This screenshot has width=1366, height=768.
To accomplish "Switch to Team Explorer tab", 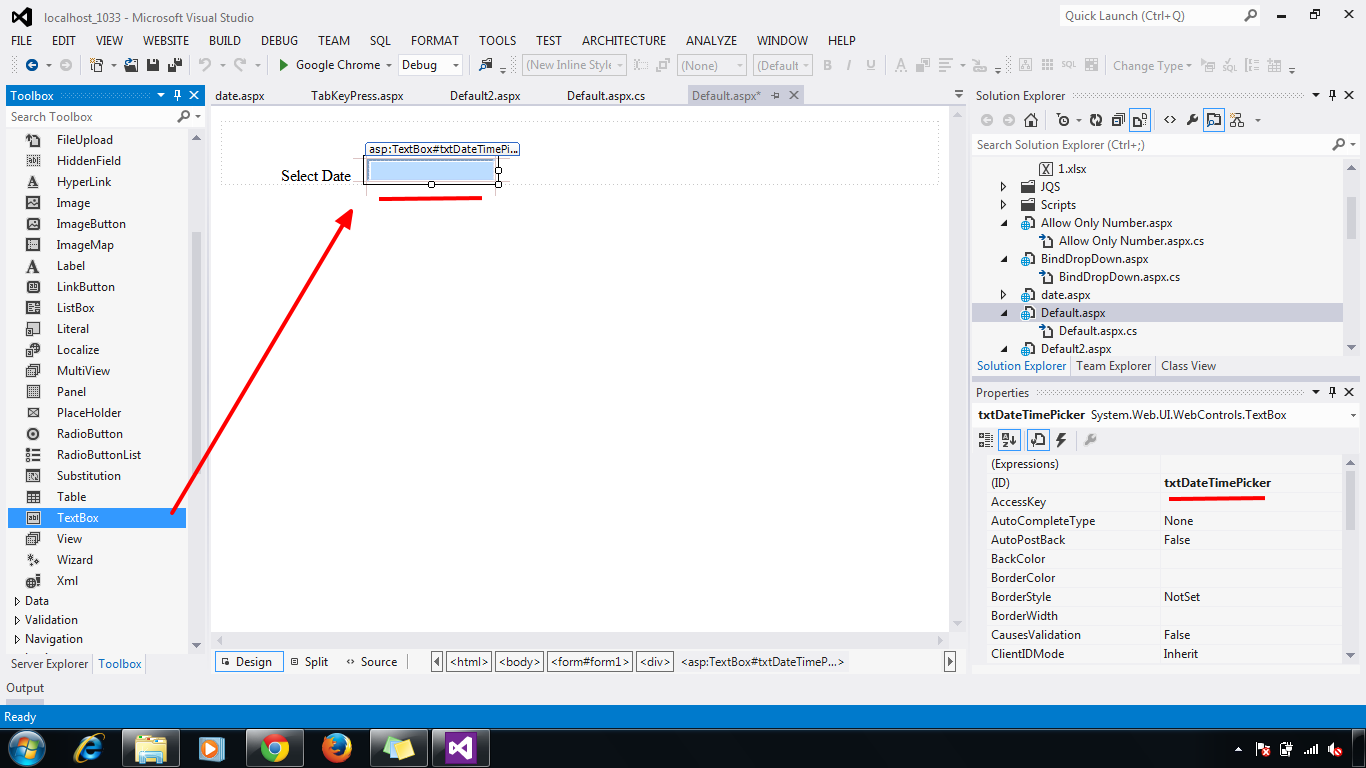I will (1114, 366).
